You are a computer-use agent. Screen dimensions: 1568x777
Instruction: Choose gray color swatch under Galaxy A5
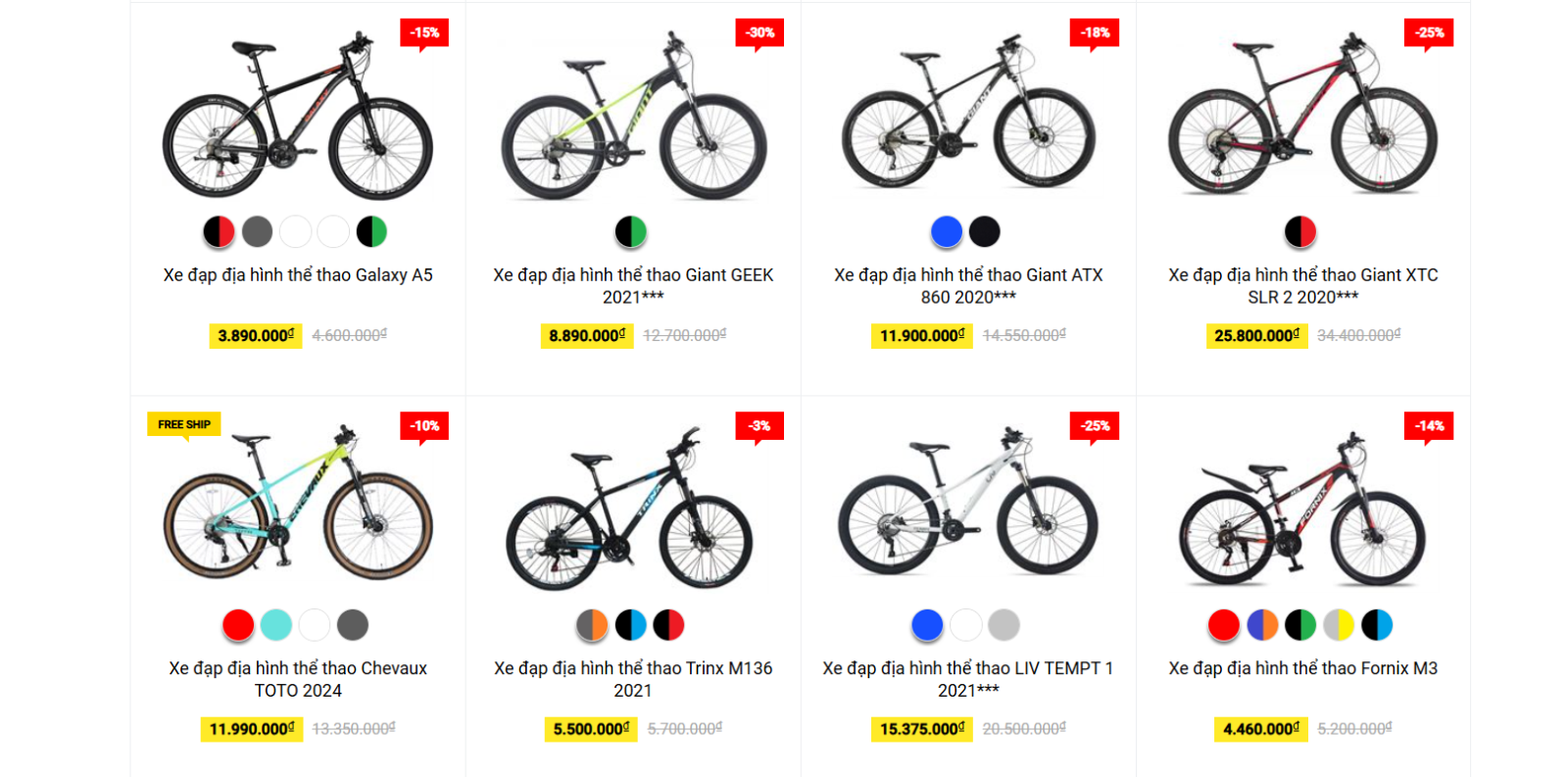(258, 232)
